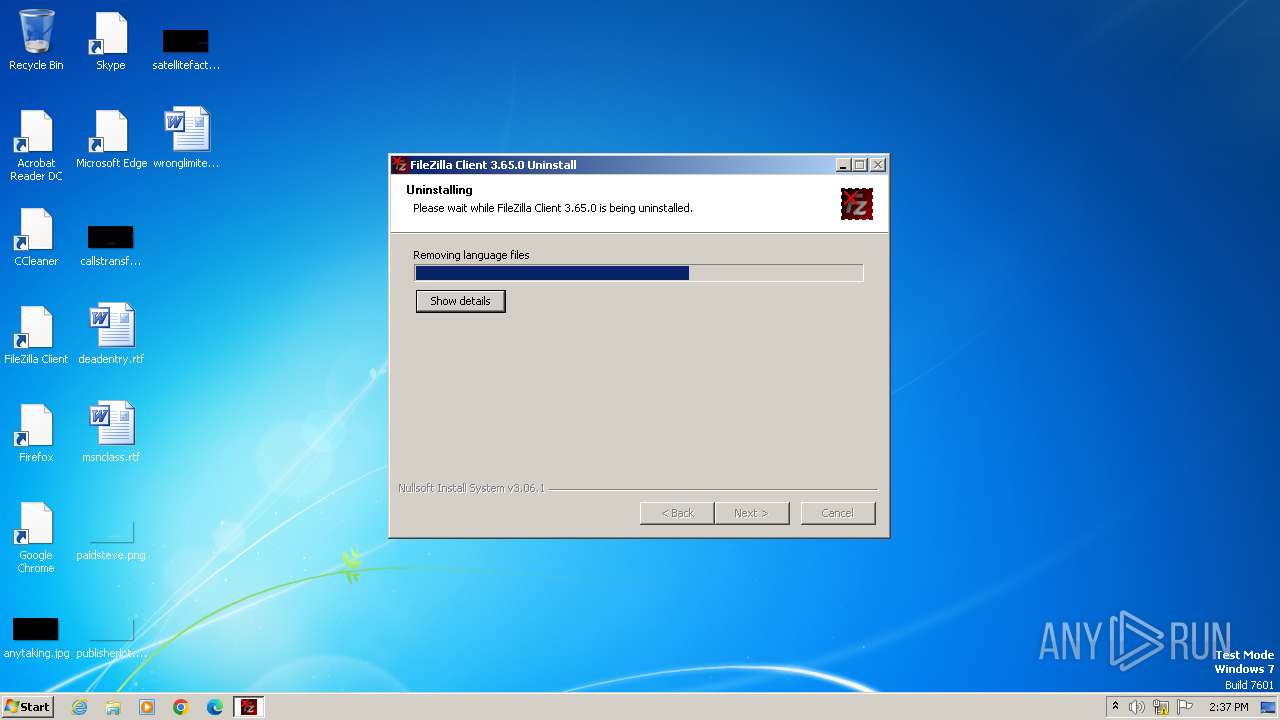The width and height of the screenshot is (1280, 720).
Task: Click the 'Removing language files' status text
Action: click(x=471, y=255)
